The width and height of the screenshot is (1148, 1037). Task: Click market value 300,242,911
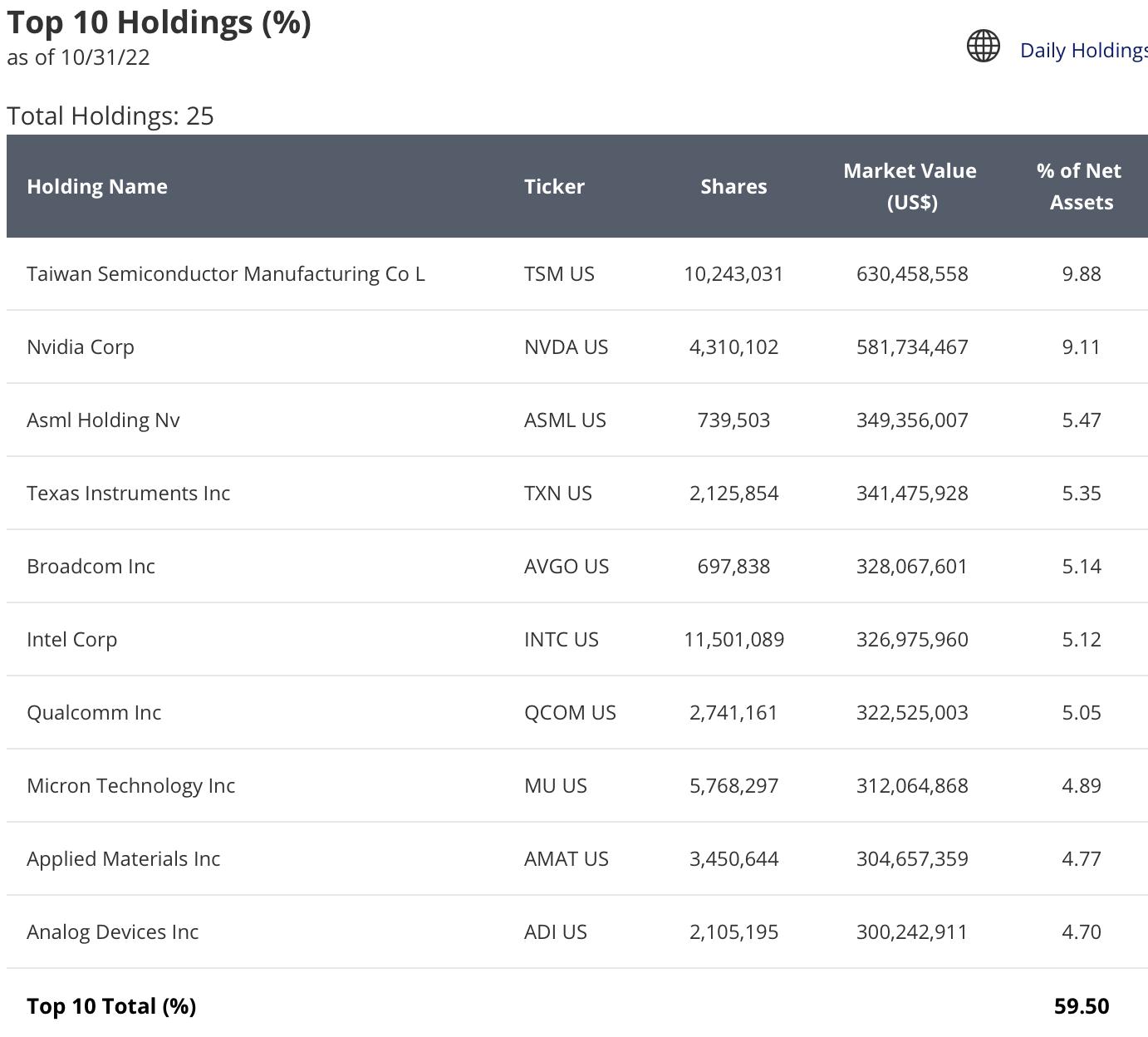pyautogui.click(x=912, y=932)
